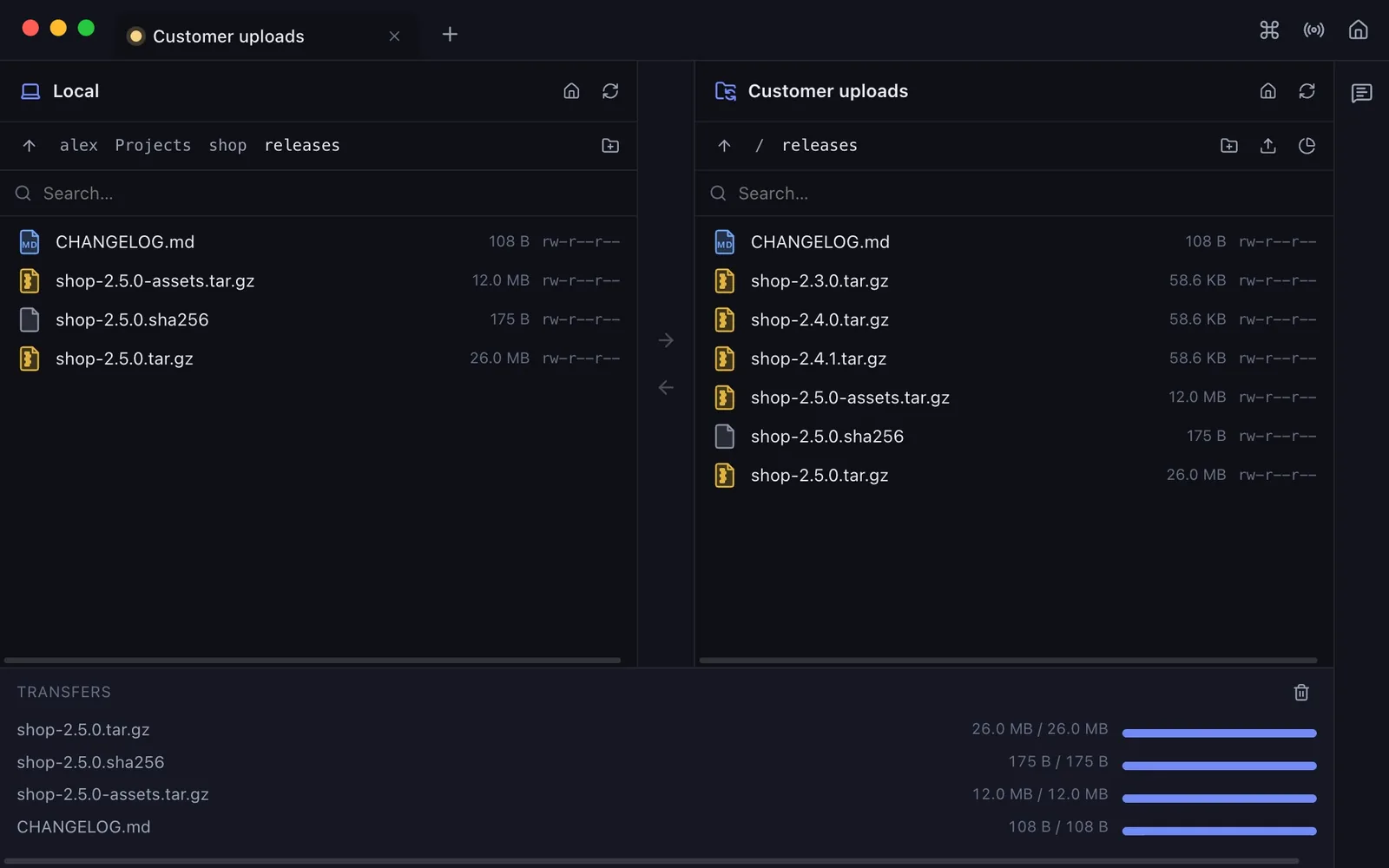
Task: Open the command palette icon
Action: tap(1269, 30)
